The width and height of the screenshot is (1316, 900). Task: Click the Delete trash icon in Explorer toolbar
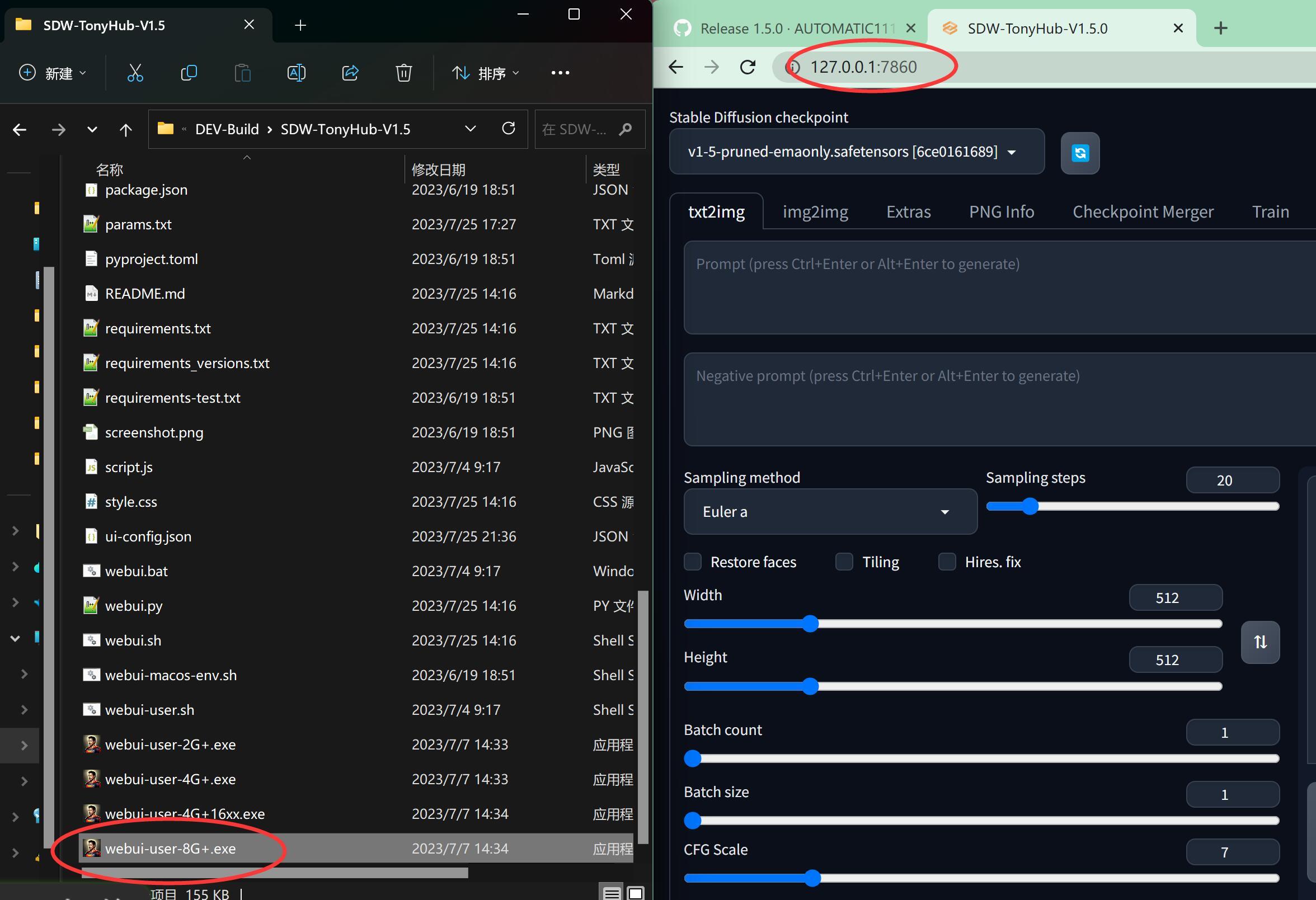pyautogui.click(x=403, y=73)
